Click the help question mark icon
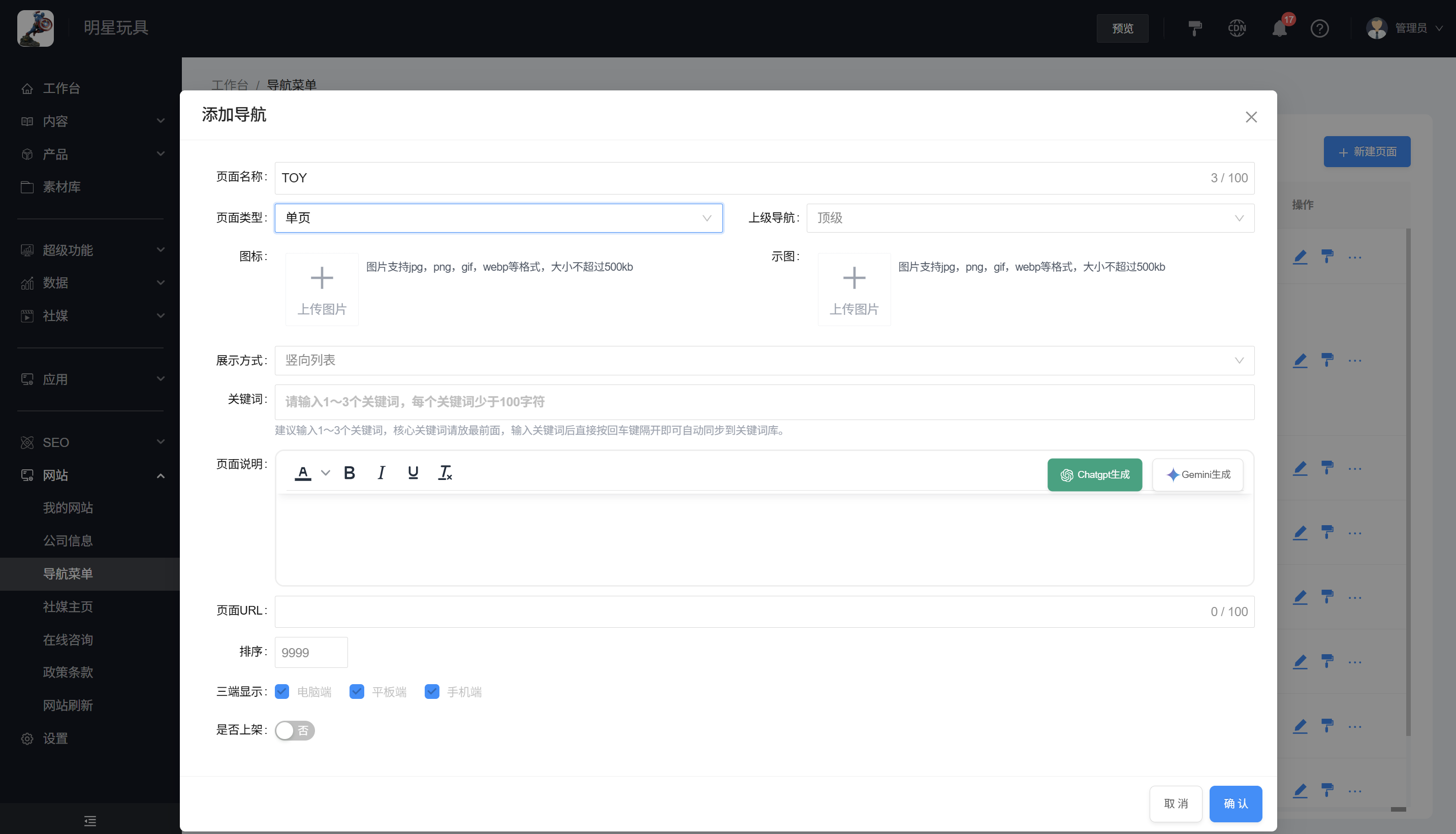 tap(1320, 28)
